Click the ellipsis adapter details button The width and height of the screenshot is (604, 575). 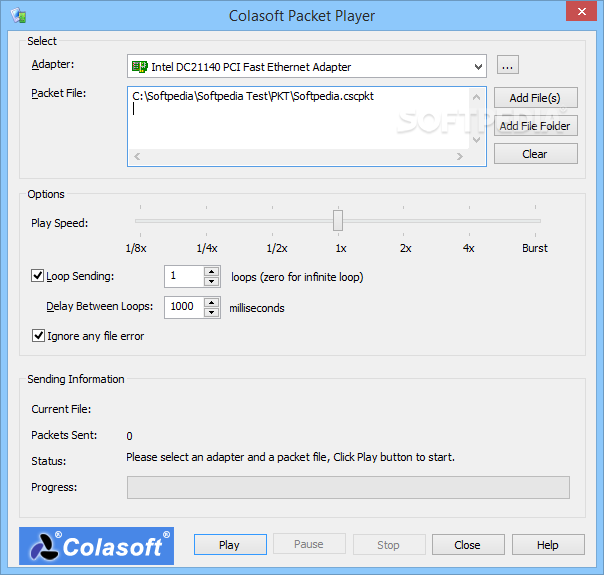click(x=508, y=65)
